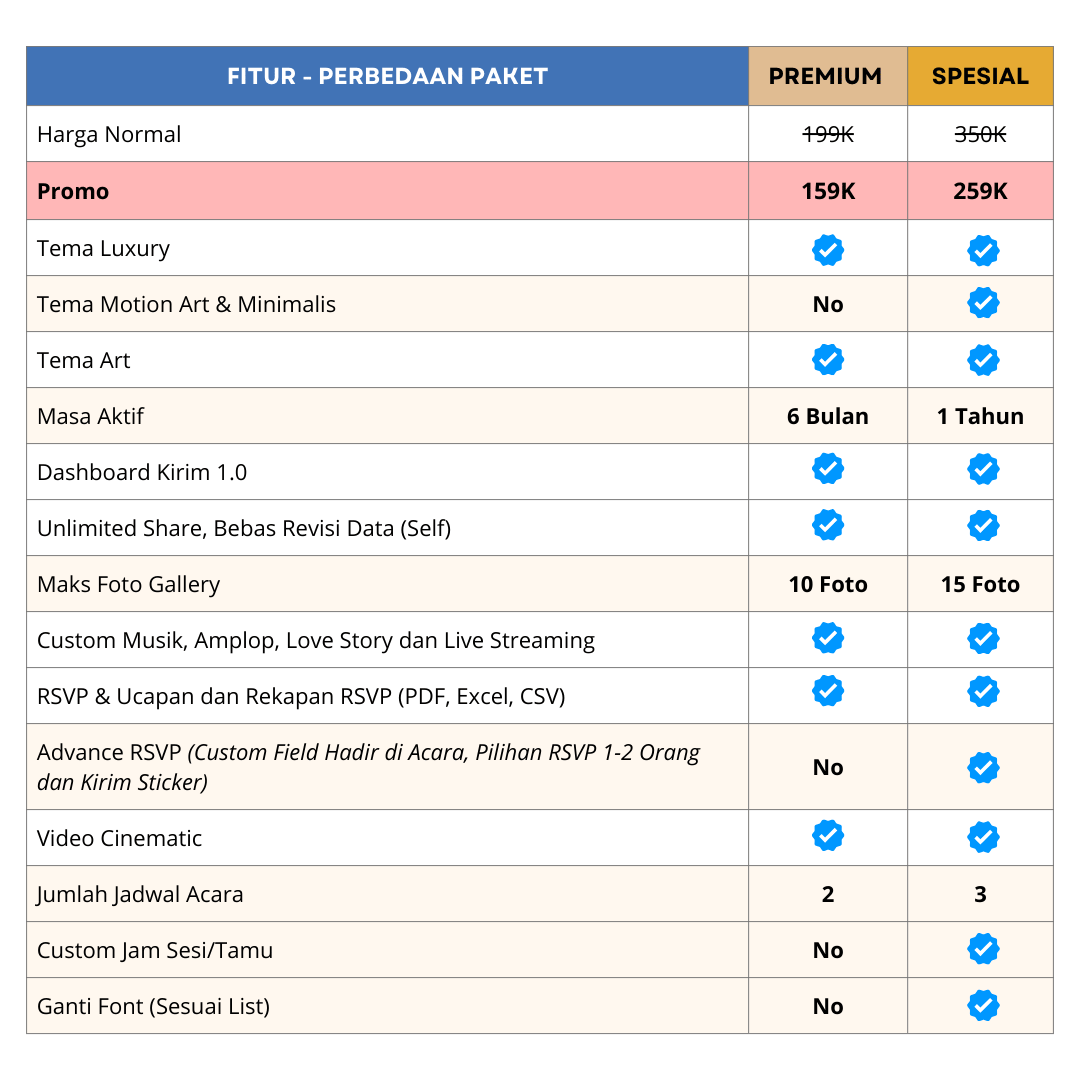Click Spesial checkmark for Custom Jam Sesi/Tamu
This screenshot has width=1080, height=1080.
(983, 949)
